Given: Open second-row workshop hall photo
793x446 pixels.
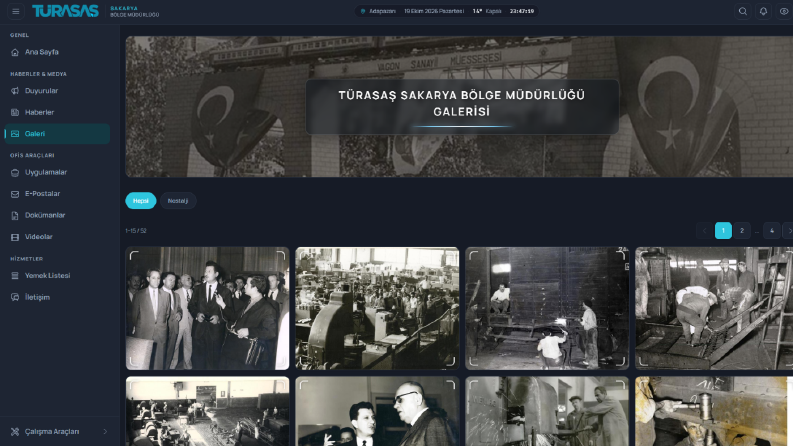Looking at the screenshot, I should coord(207,411).
